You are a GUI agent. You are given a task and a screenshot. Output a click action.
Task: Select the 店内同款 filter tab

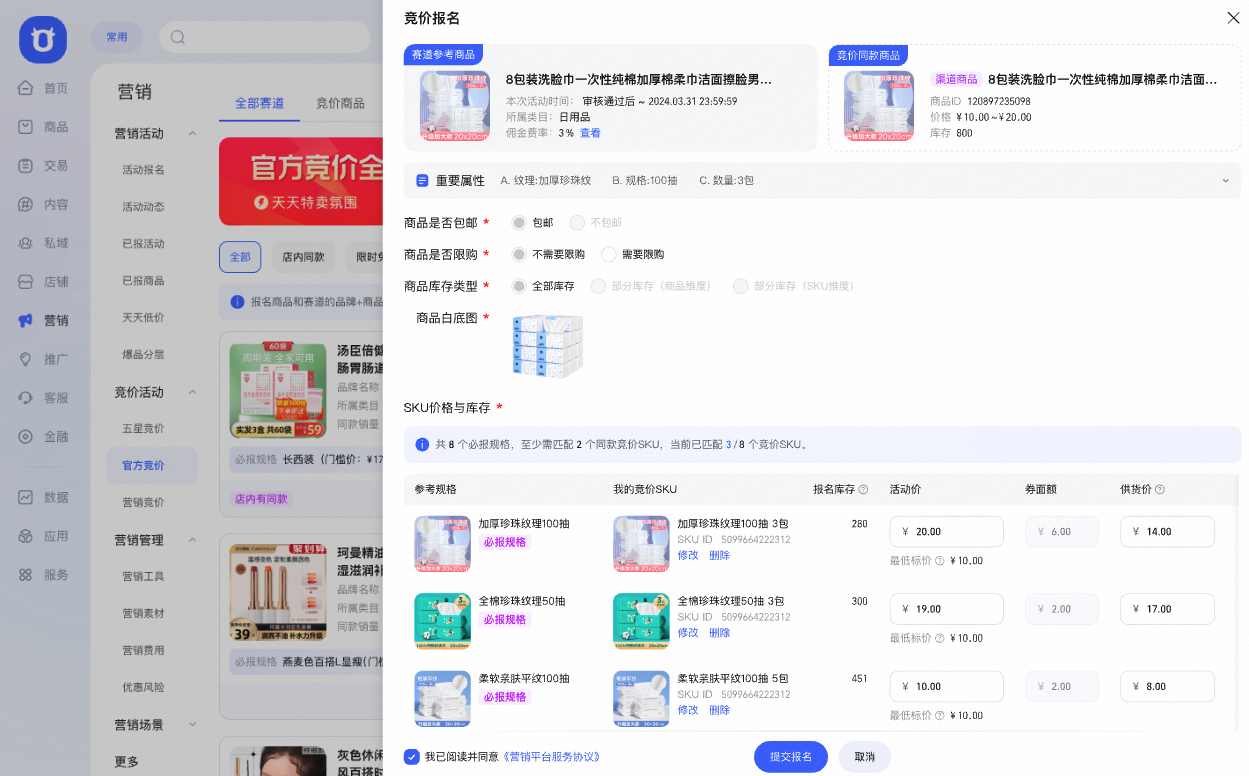pos(303,257)
